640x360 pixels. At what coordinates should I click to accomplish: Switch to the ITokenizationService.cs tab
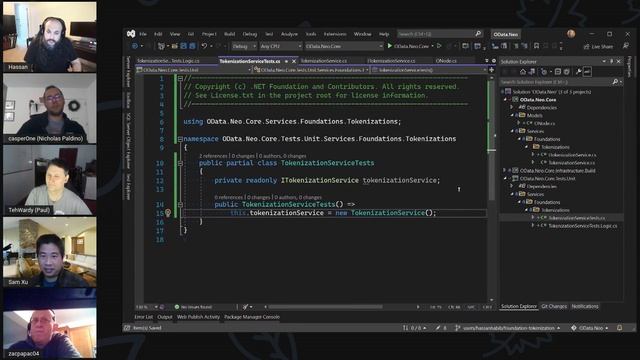[391, 61]
